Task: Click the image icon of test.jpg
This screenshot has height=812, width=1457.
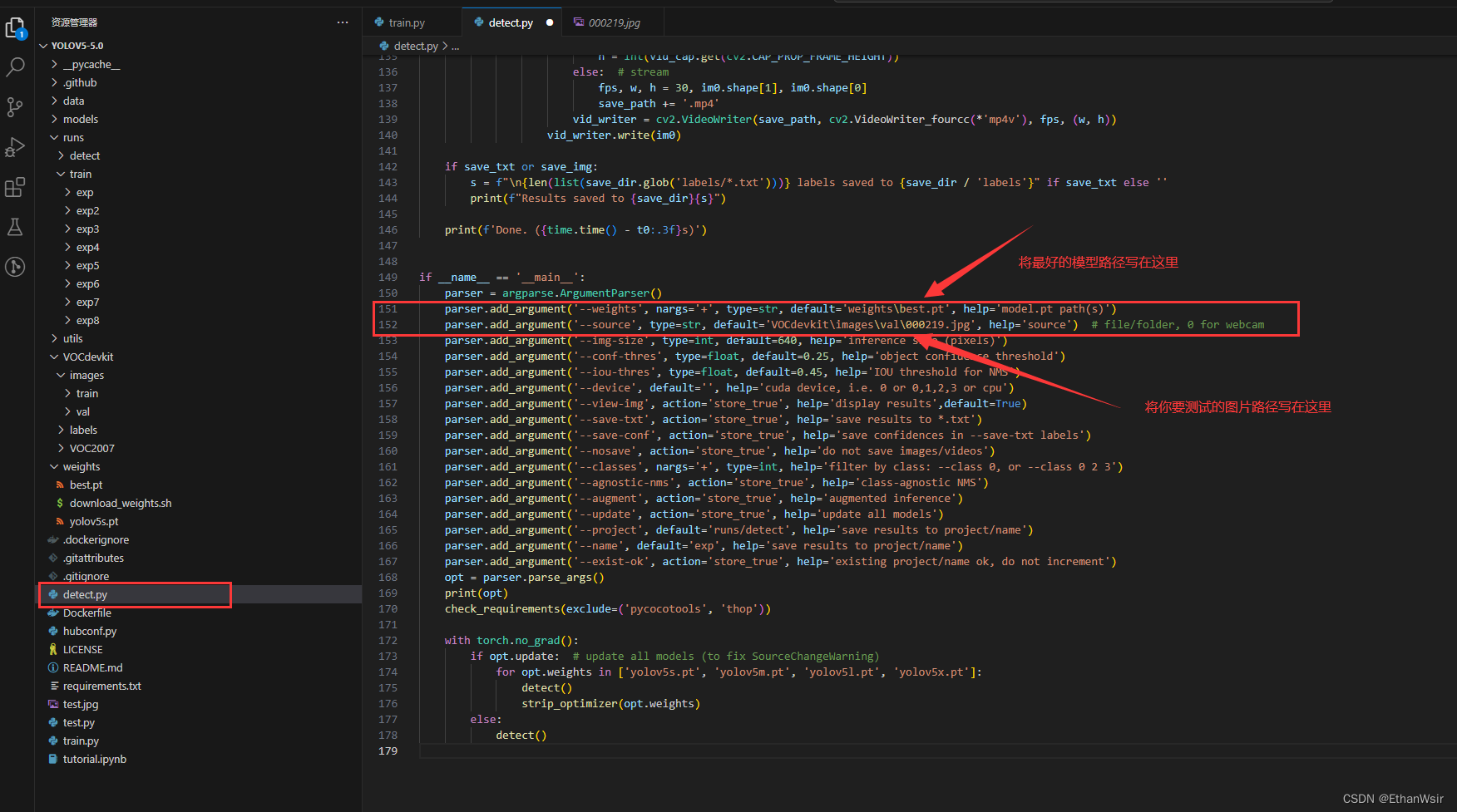Action: [x=53, y=704]
